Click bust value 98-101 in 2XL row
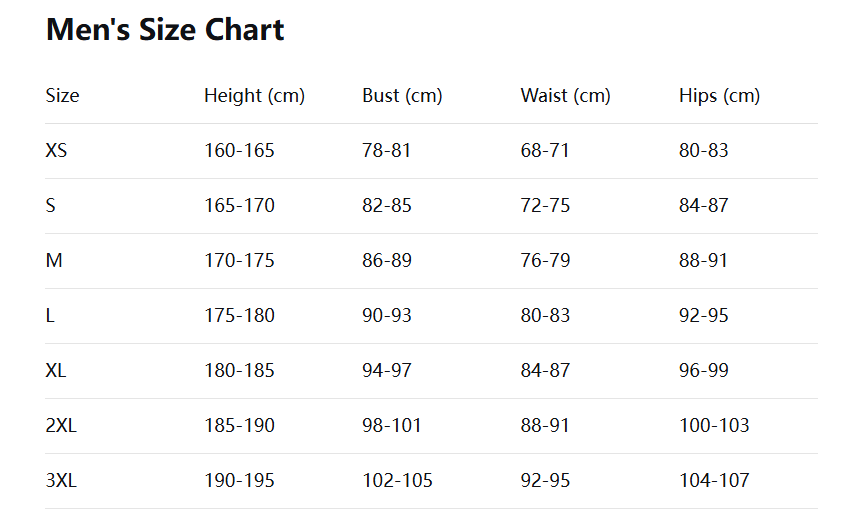The image size is (854, 515). [x=392, y=426]
